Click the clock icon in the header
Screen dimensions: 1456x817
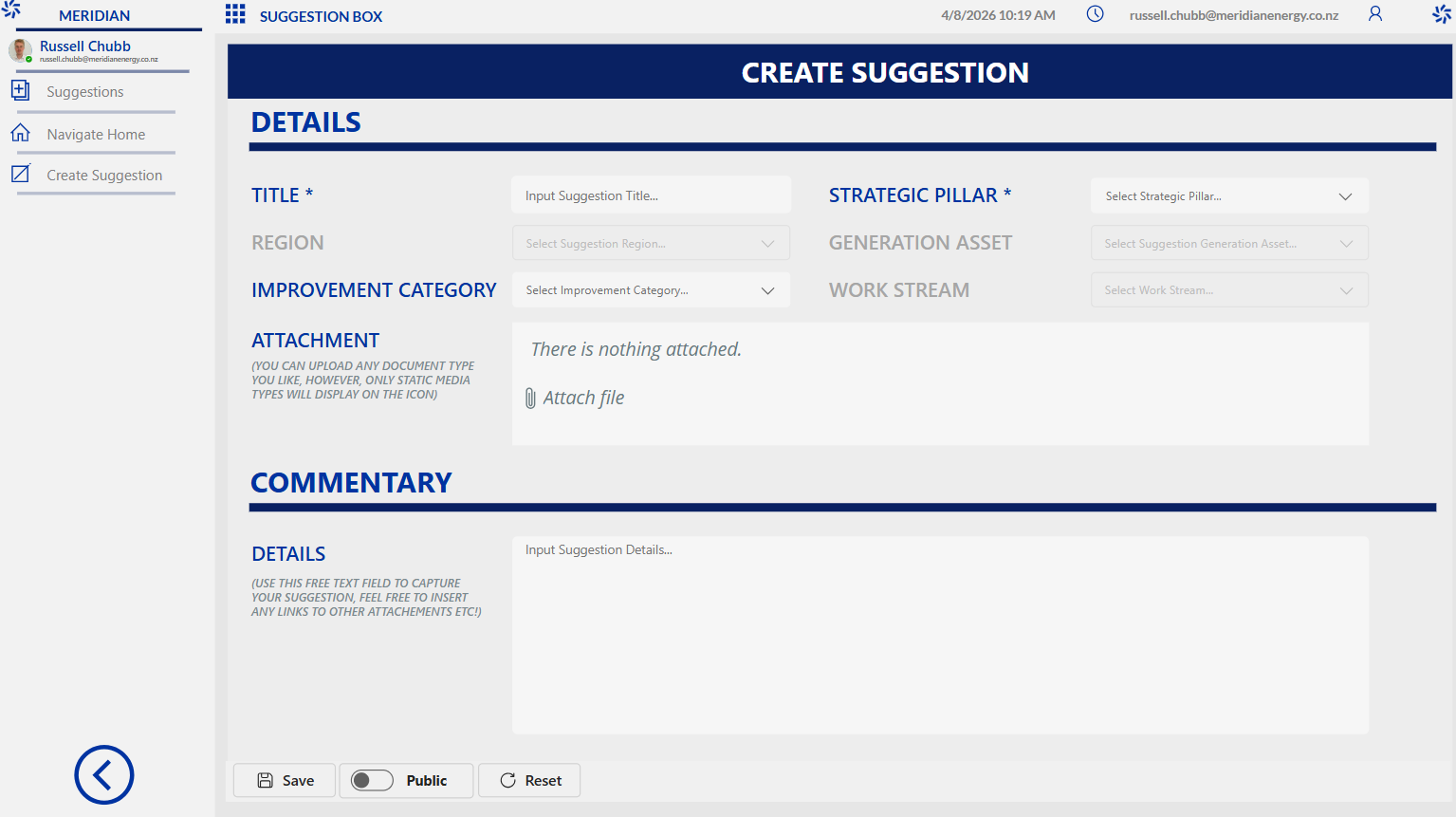click(x=1095, y=14)
